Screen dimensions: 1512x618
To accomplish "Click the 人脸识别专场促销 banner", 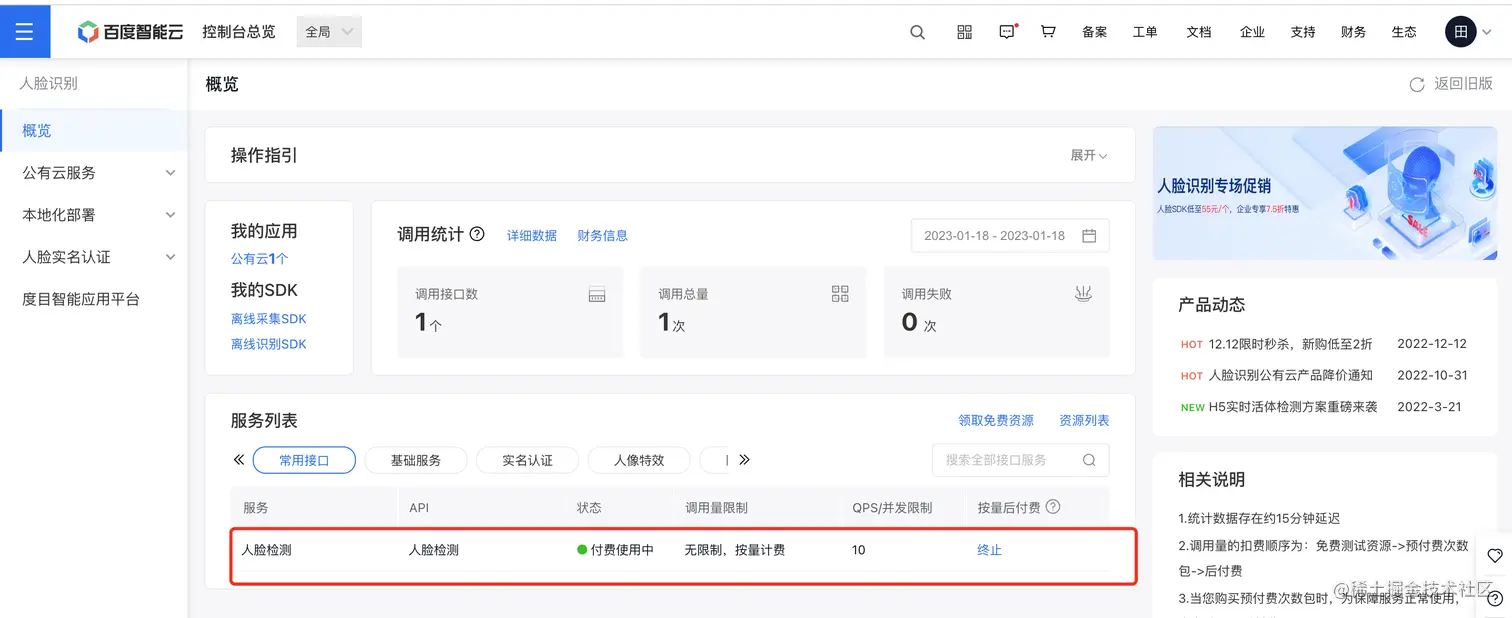I will [x=1325, y=194].
